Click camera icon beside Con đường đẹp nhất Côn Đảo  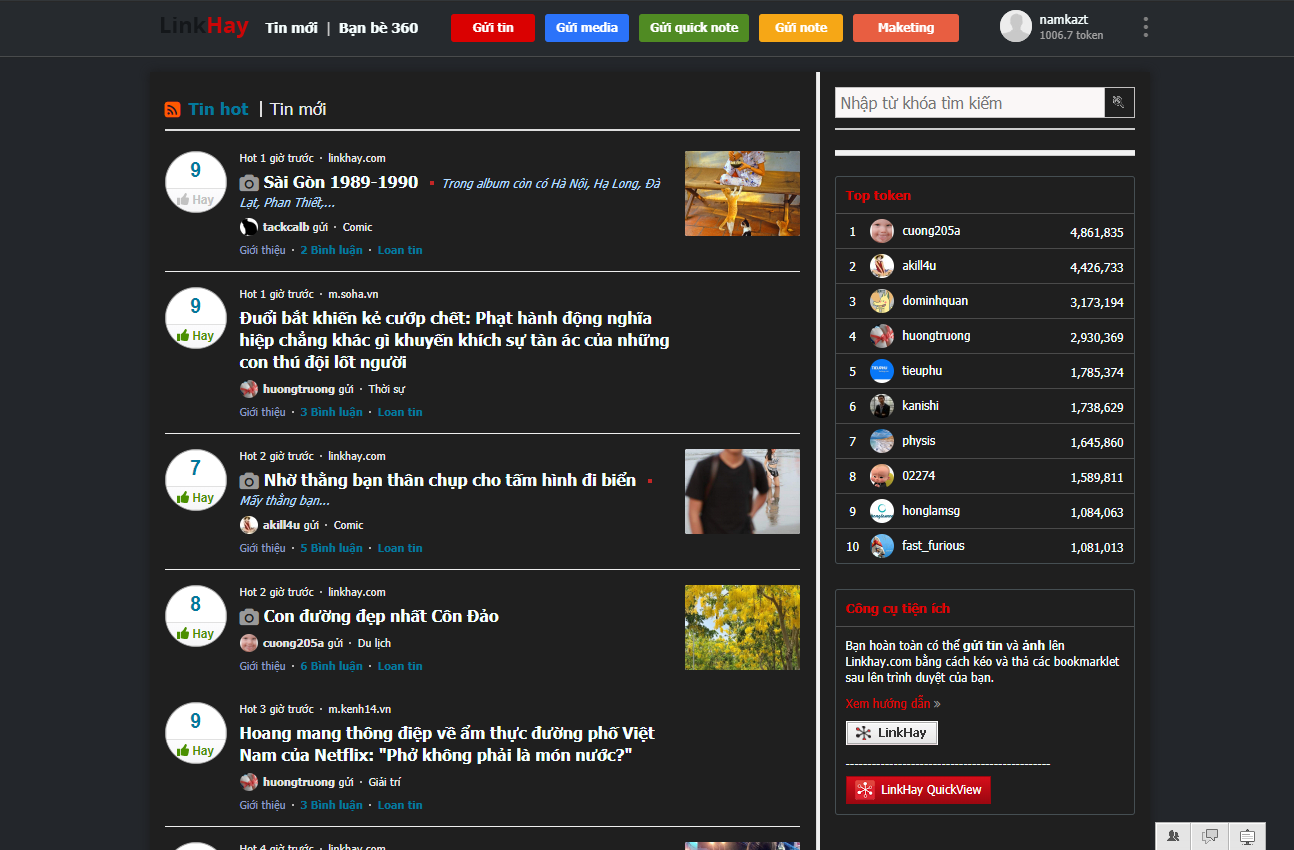[x=249, y=617]
